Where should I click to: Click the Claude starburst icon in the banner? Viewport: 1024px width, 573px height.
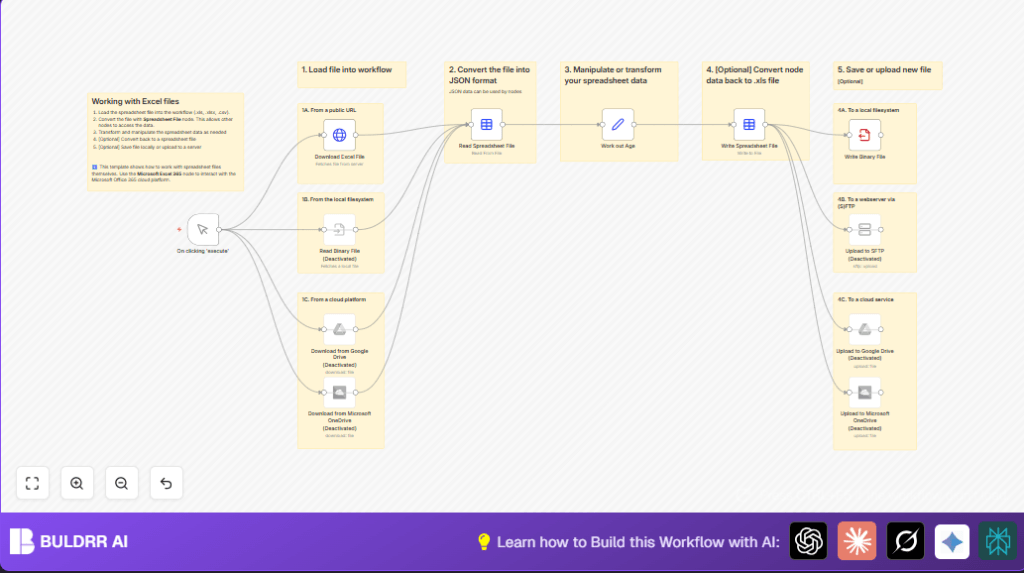tap(857, 541)
